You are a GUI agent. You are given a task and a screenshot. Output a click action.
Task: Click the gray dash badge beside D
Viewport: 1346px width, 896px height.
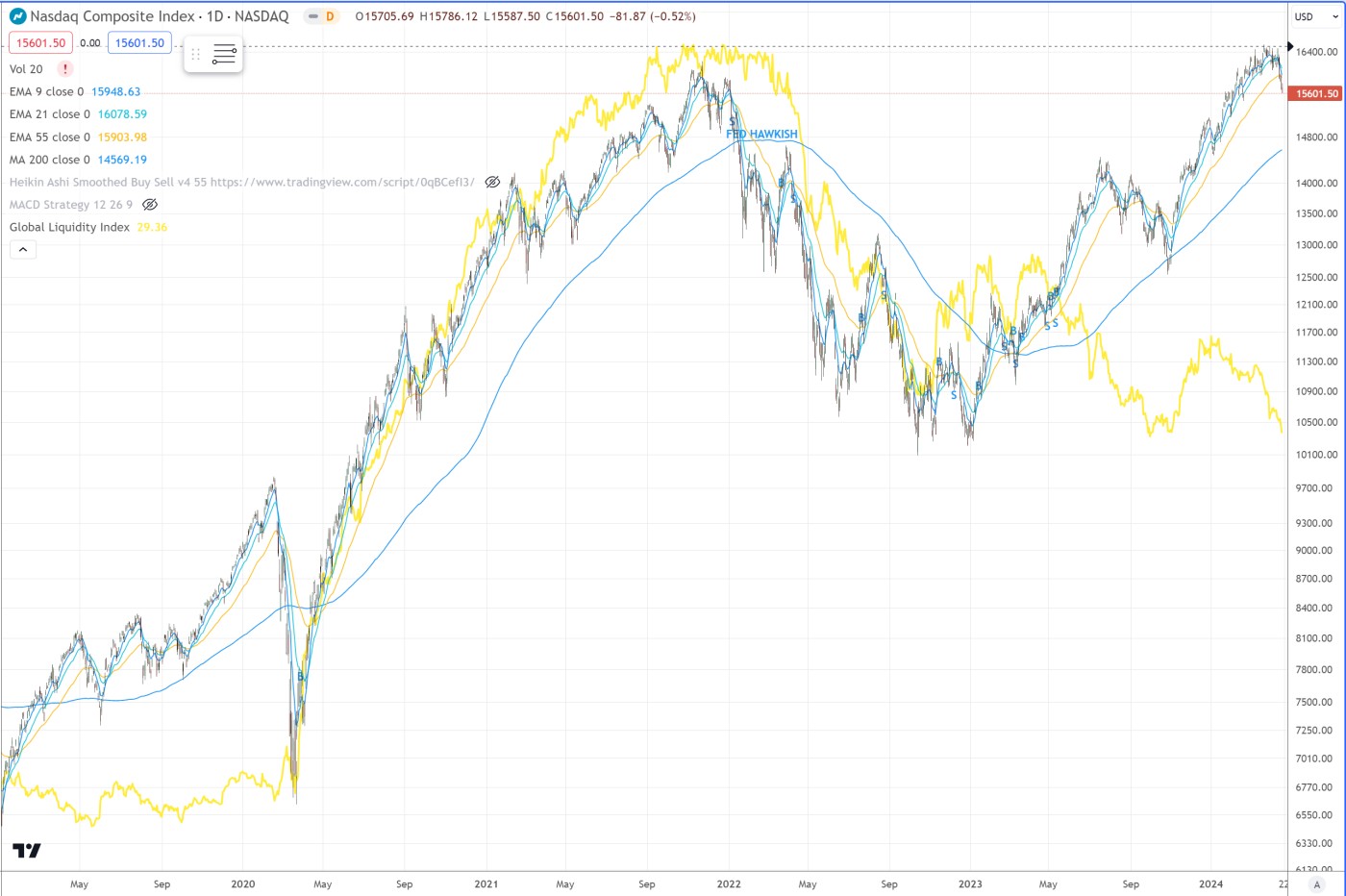313,16
